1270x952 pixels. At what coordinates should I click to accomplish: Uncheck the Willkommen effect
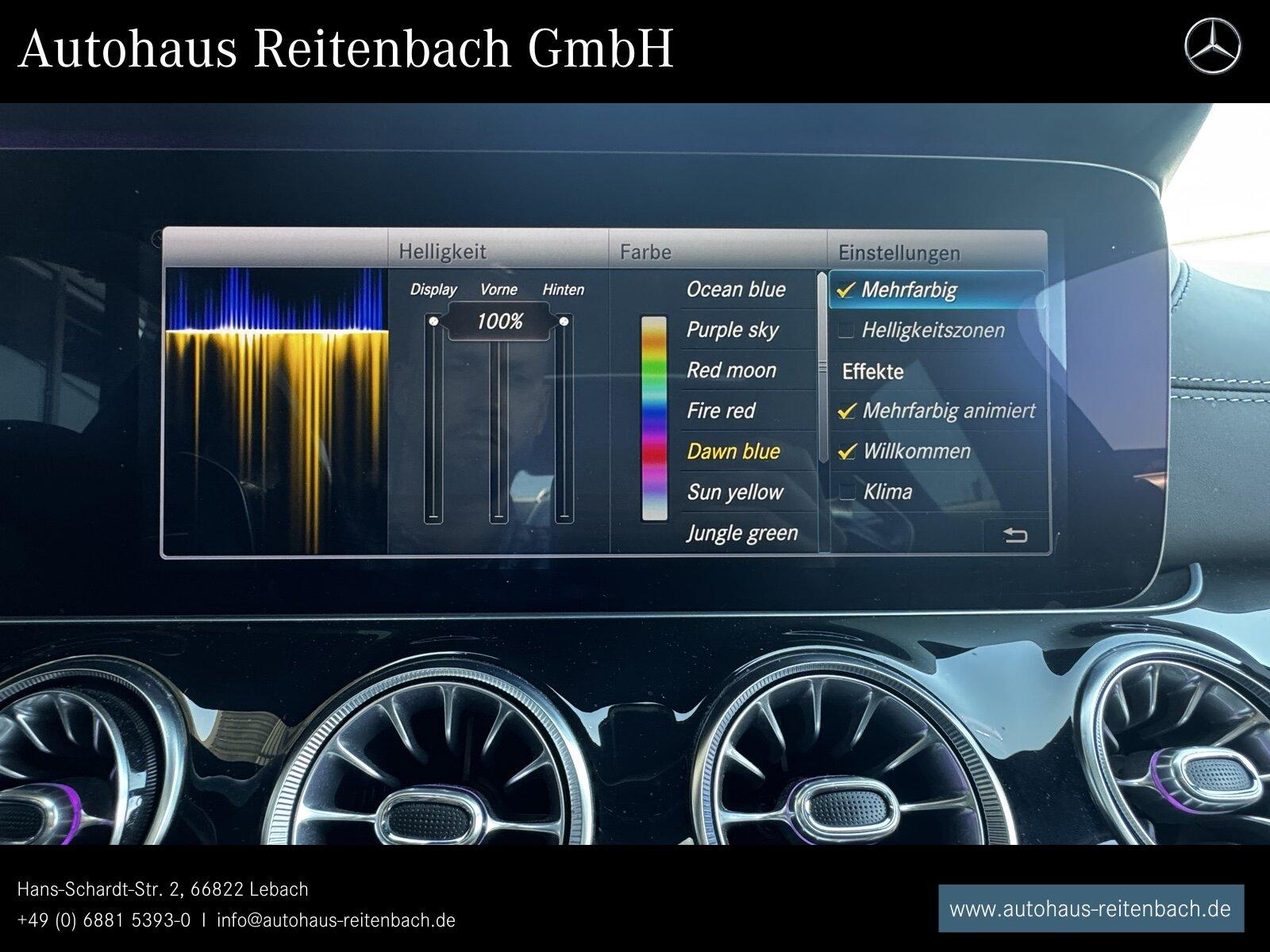pos(848,451)
